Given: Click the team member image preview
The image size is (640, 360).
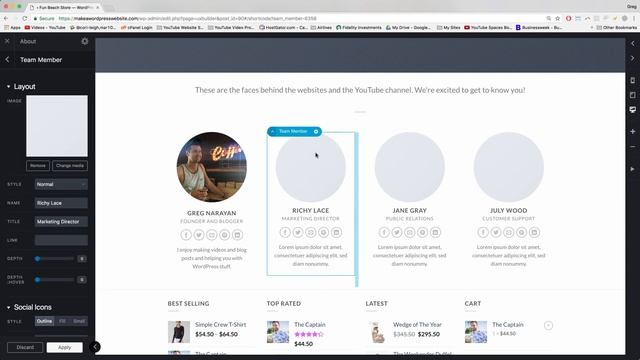Looking at the screenshot, I should 57,126.
